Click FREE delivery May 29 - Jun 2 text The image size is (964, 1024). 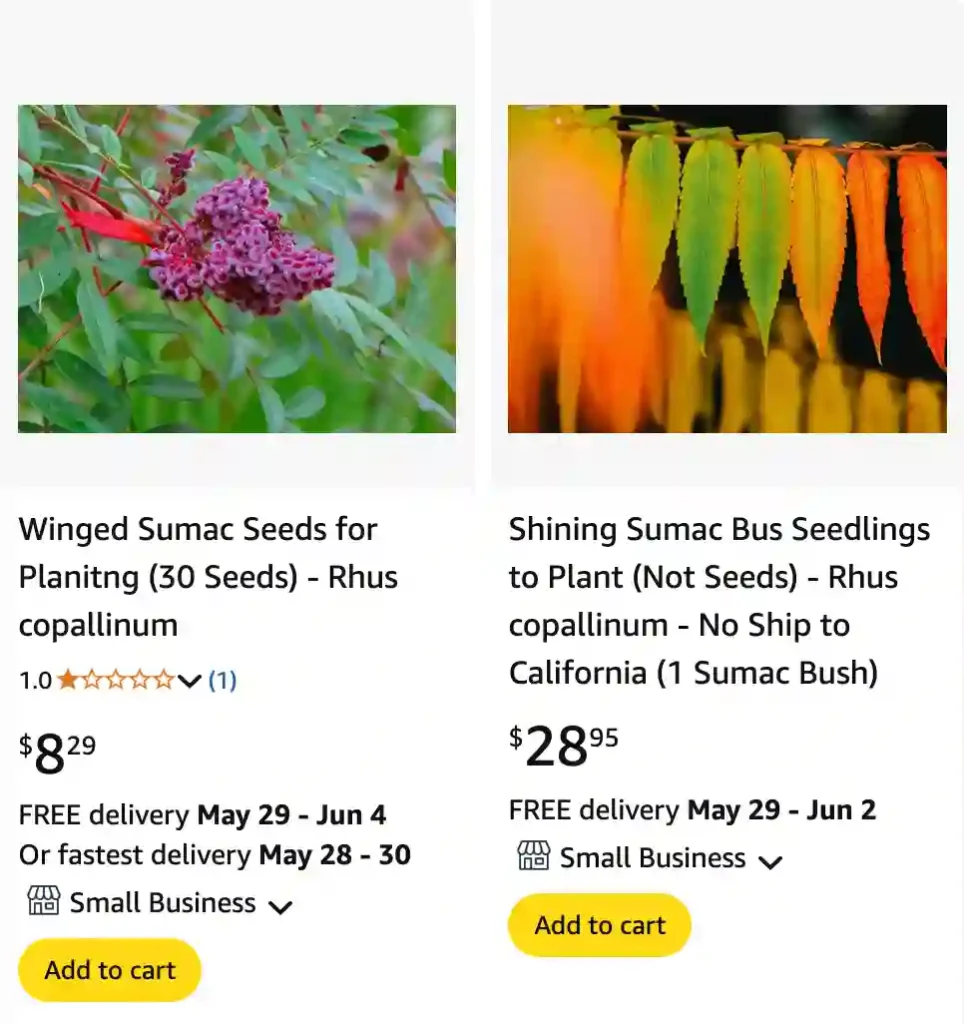692,810
